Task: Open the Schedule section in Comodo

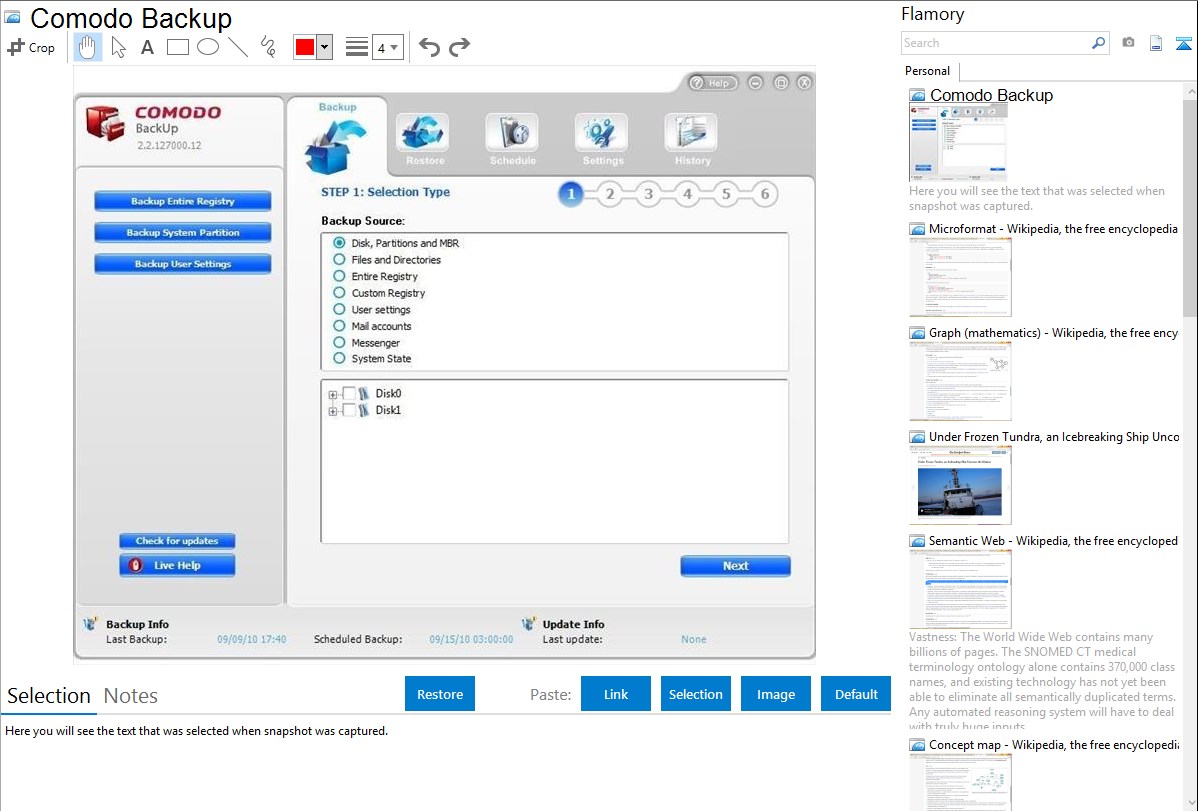Action: click(x=513, y=139)
